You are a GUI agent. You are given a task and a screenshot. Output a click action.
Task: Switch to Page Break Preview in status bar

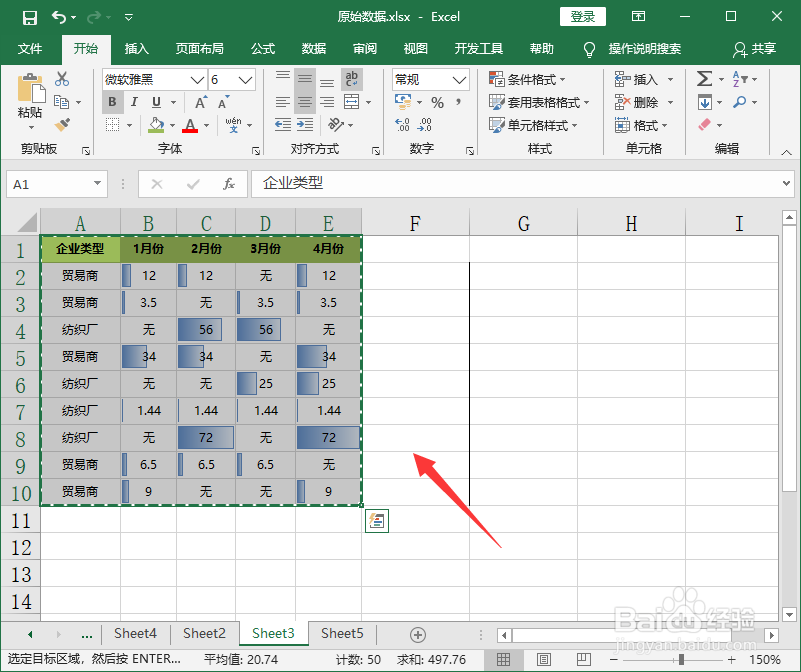(x=583, y=659)
